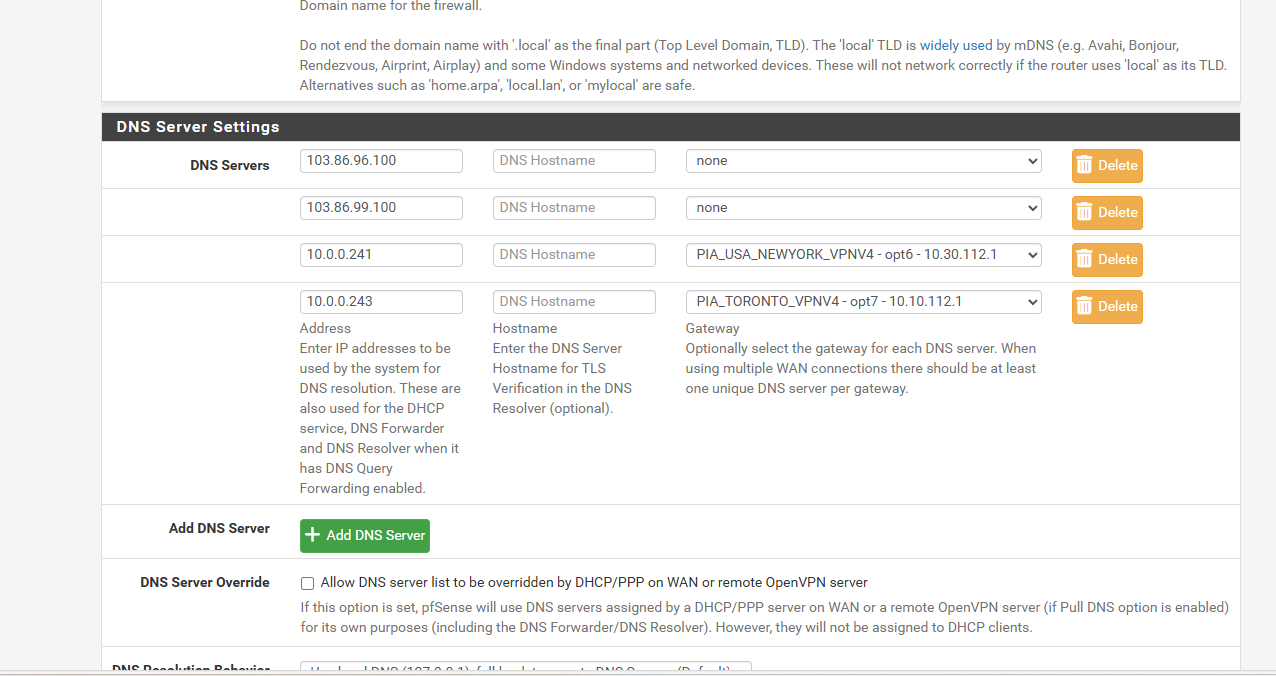Edit the 10.0.0.241 address field
This screenshot has width=1276, height=676.
381,255
